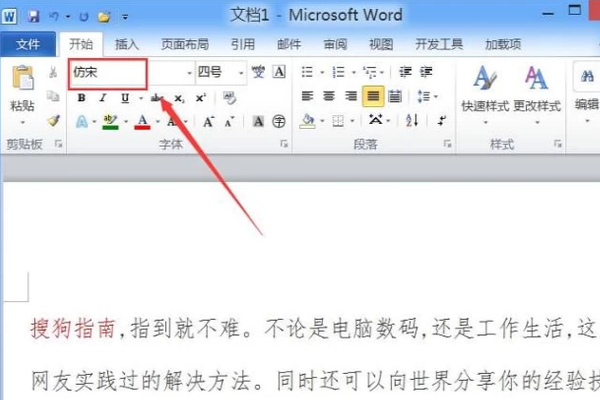Apply paragraph shading with paint bucket

308,121
